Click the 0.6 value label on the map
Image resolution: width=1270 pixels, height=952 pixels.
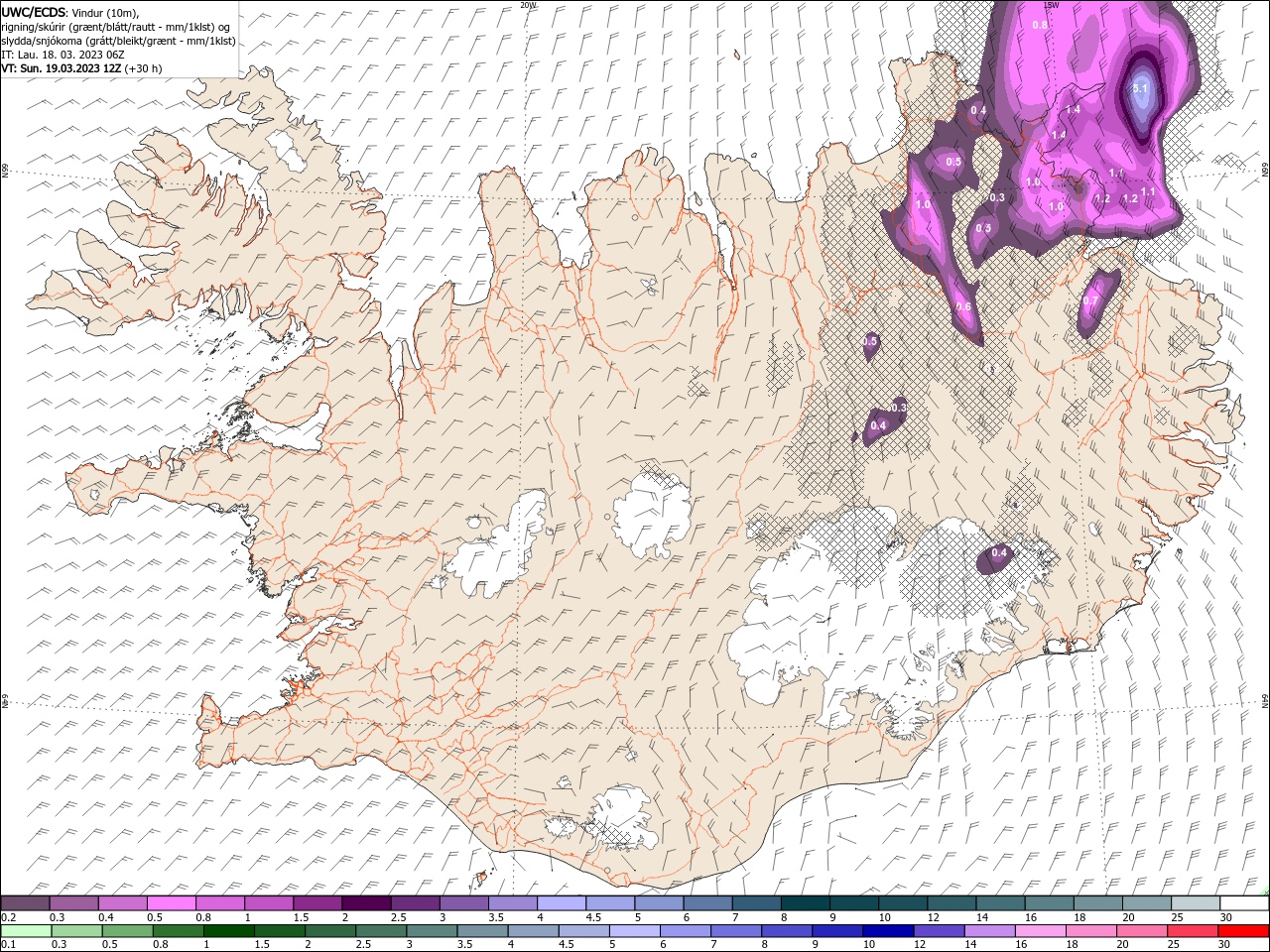click(963, 306)
